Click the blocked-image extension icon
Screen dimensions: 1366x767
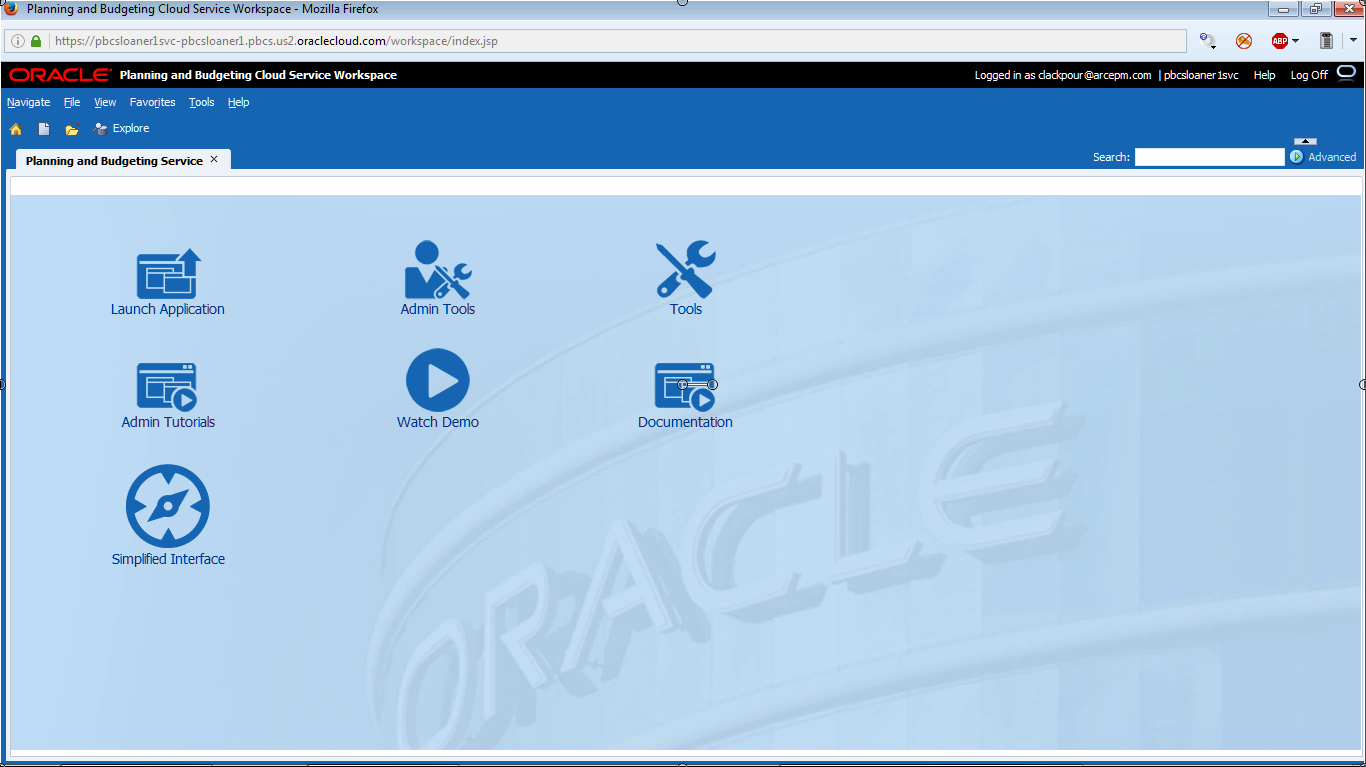click(1244, 41)
